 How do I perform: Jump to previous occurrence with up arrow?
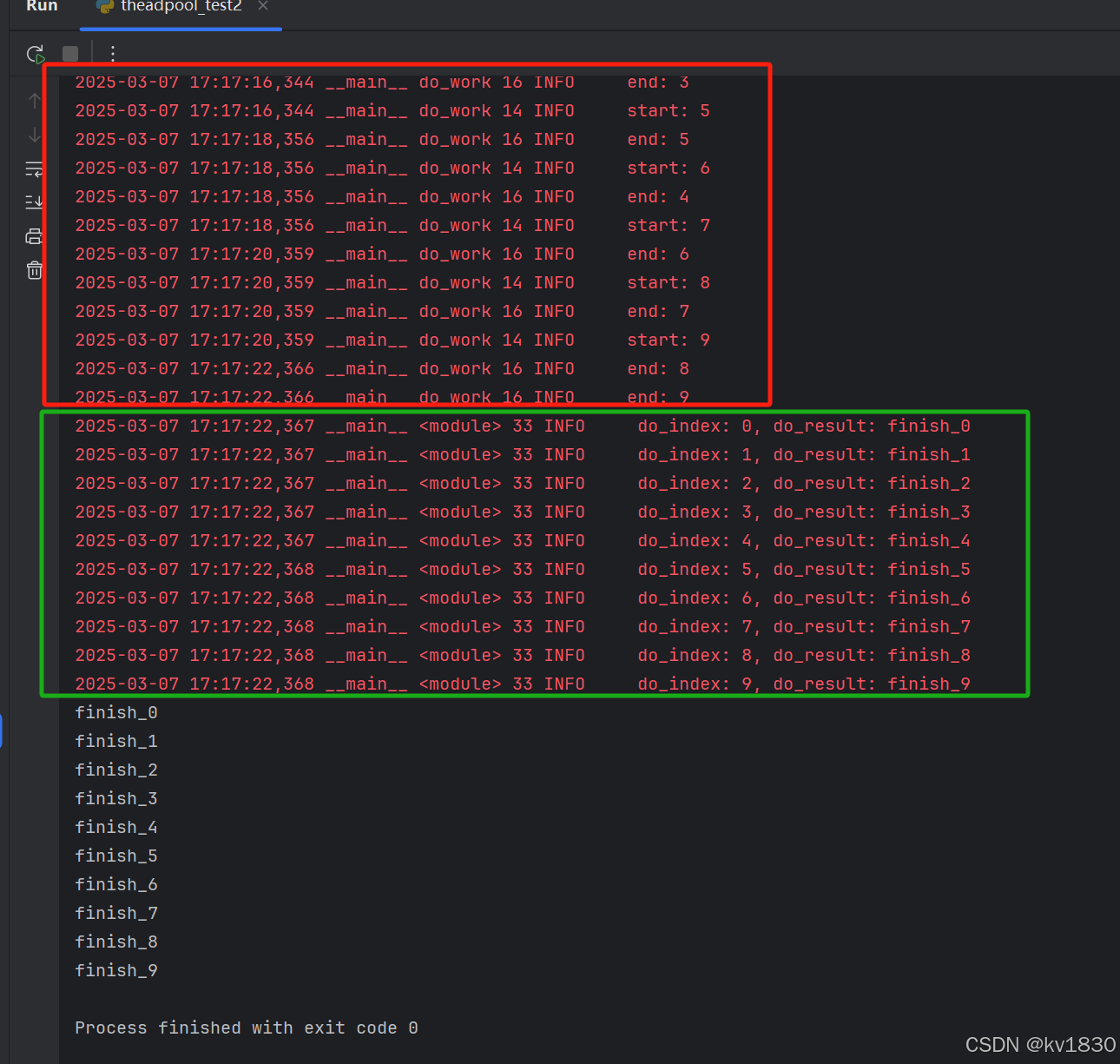34,100
